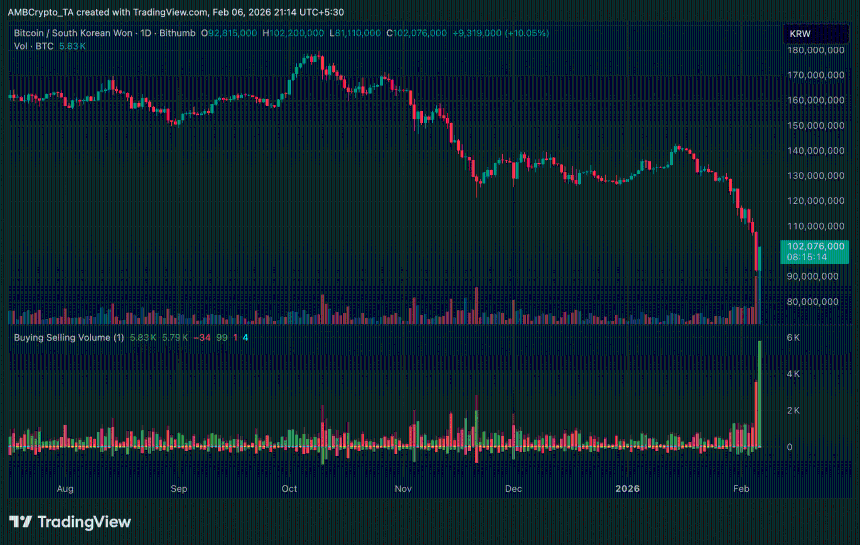Click the Oct label on time axis

pyautogui.click(x=289, y=489)
